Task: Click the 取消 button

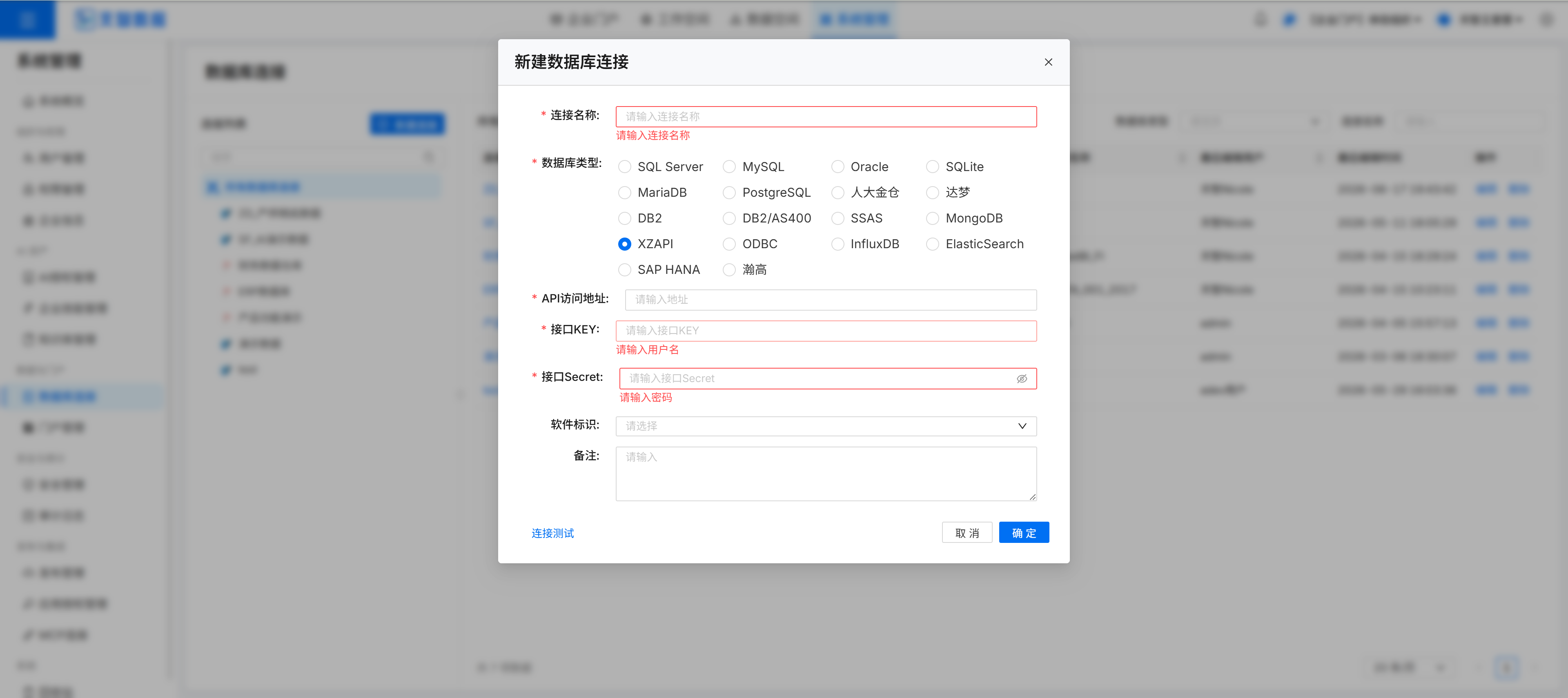Action: coord(967,532)
